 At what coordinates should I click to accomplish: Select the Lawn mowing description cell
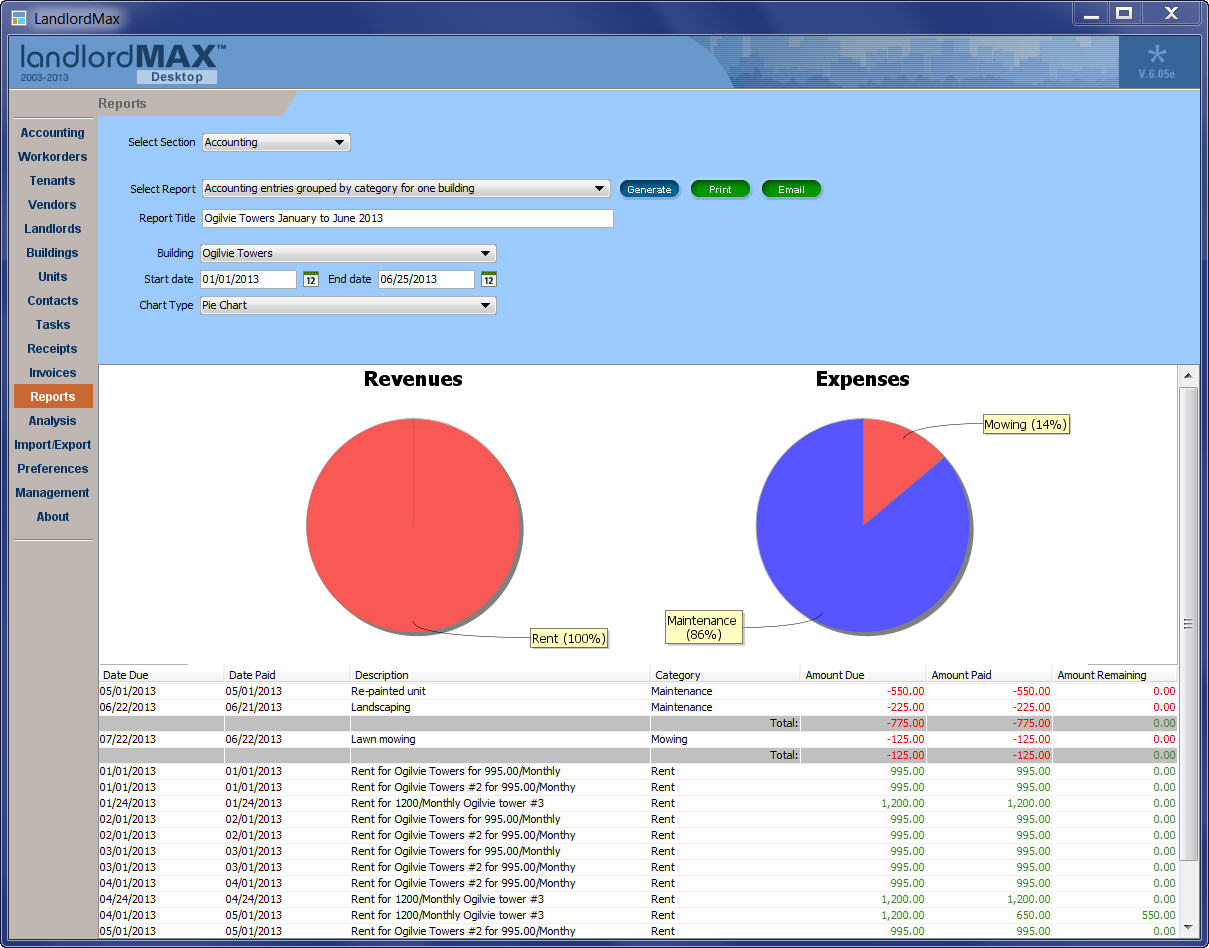click(500, 739)
